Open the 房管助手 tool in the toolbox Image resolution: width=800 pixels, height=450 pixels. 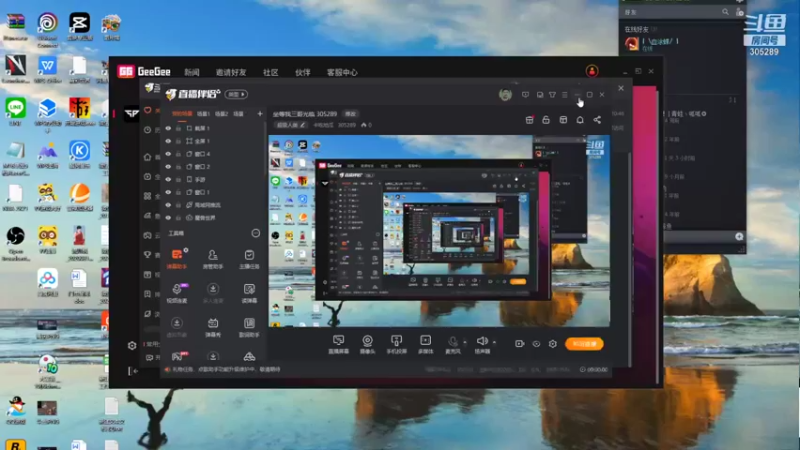pyautogui.click(x=213, y=259)
